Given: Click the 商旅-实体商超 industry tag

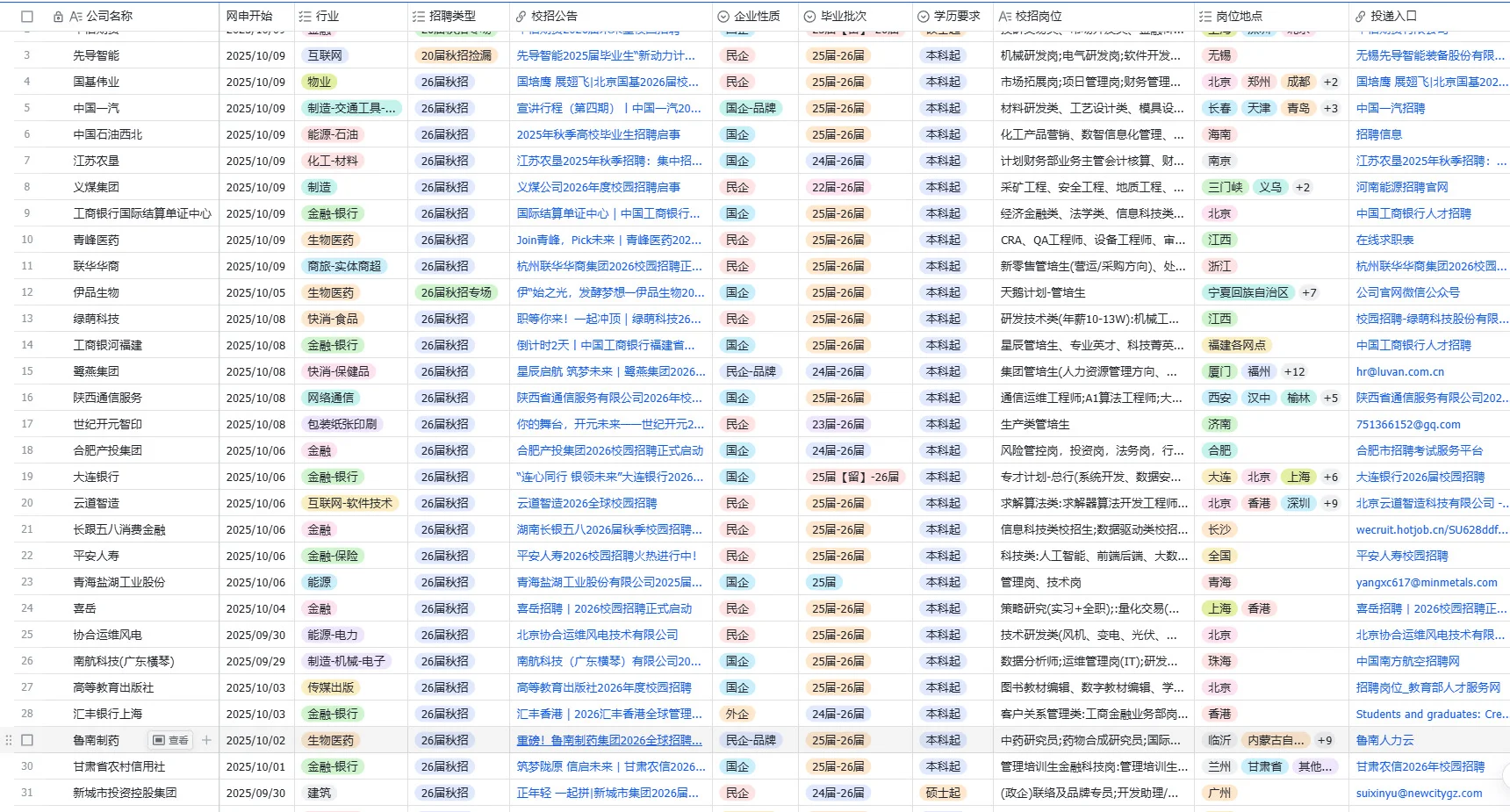Looking at the screenshot, I should pyautogui.click(x=344, y=266).
